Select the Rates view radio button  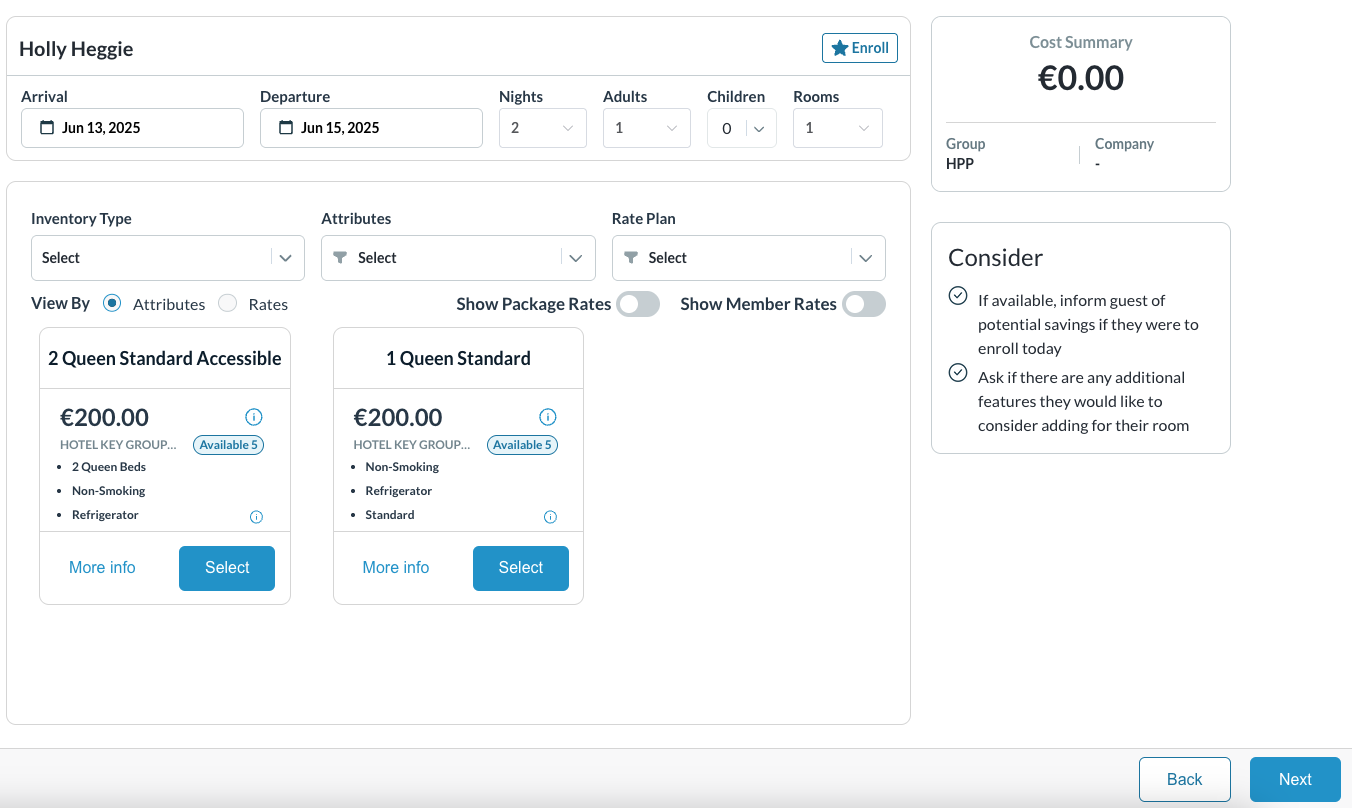point(228,303)
